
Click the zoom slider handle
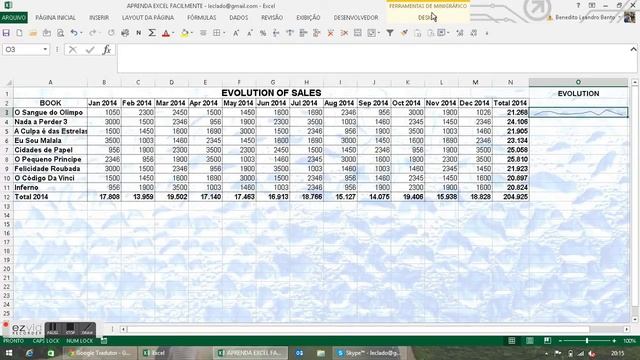[587, 341]
